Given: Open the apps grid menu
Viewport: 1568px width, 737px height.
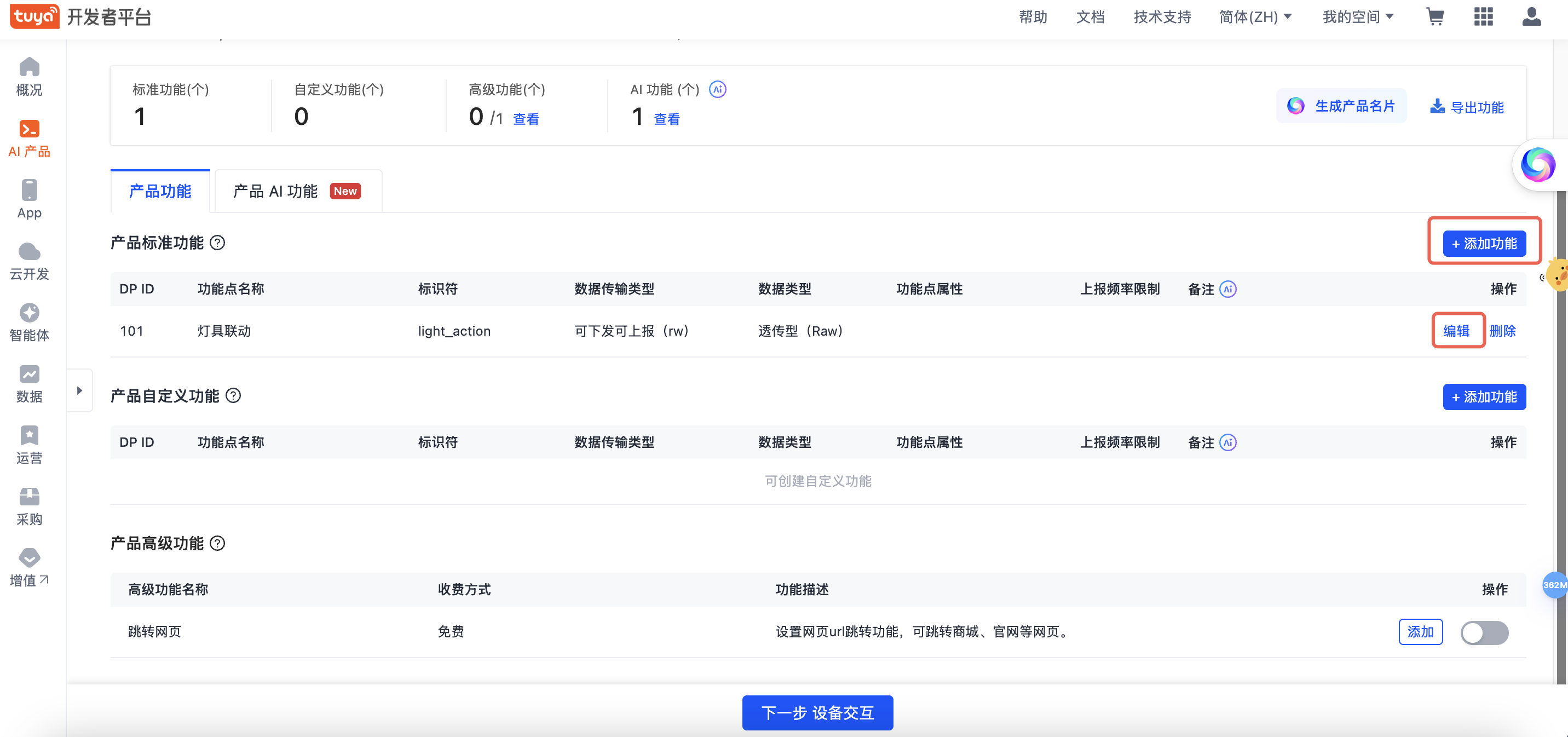Looking at the screenshot, I should click(x=1483, y=16).
